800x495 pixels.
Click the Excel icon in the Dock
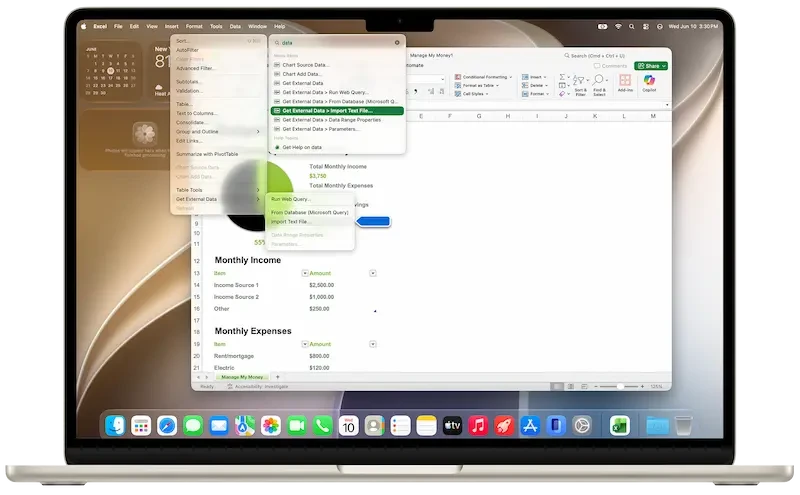pos(619,426)
